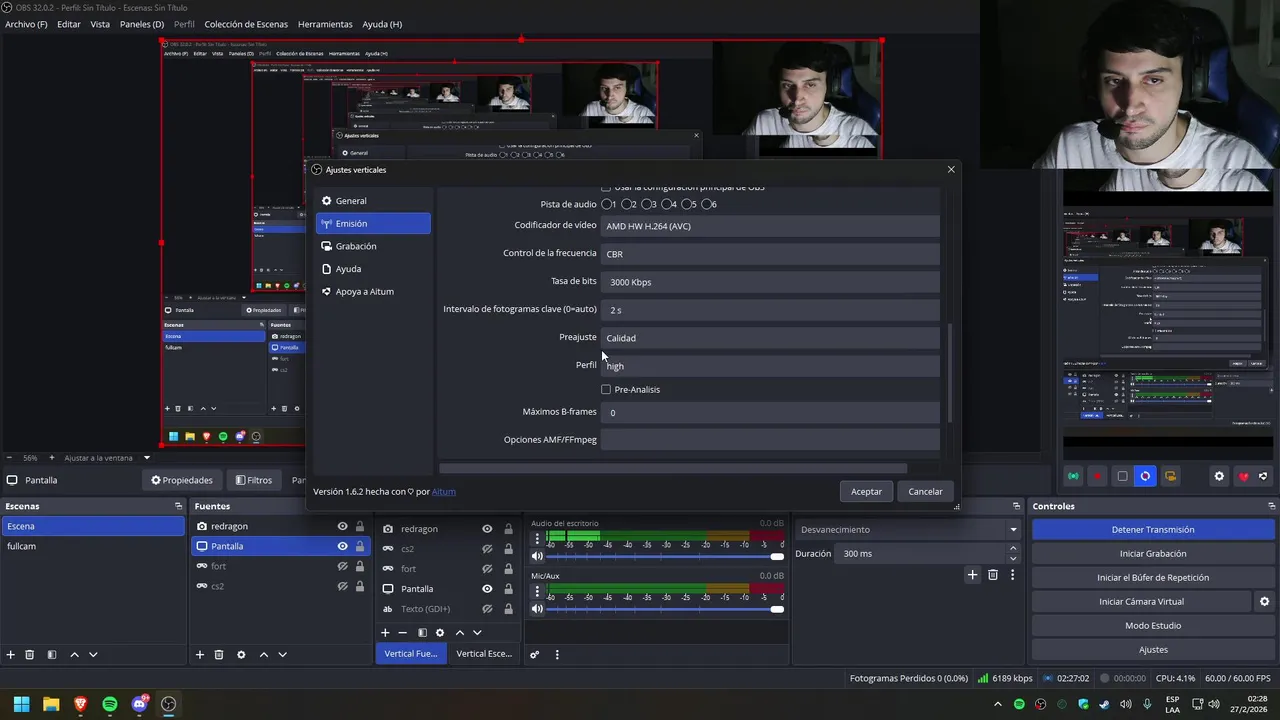1280x720 pixels.
Task: Move source down in Fuentes toolbar
Action: (283, 654)
